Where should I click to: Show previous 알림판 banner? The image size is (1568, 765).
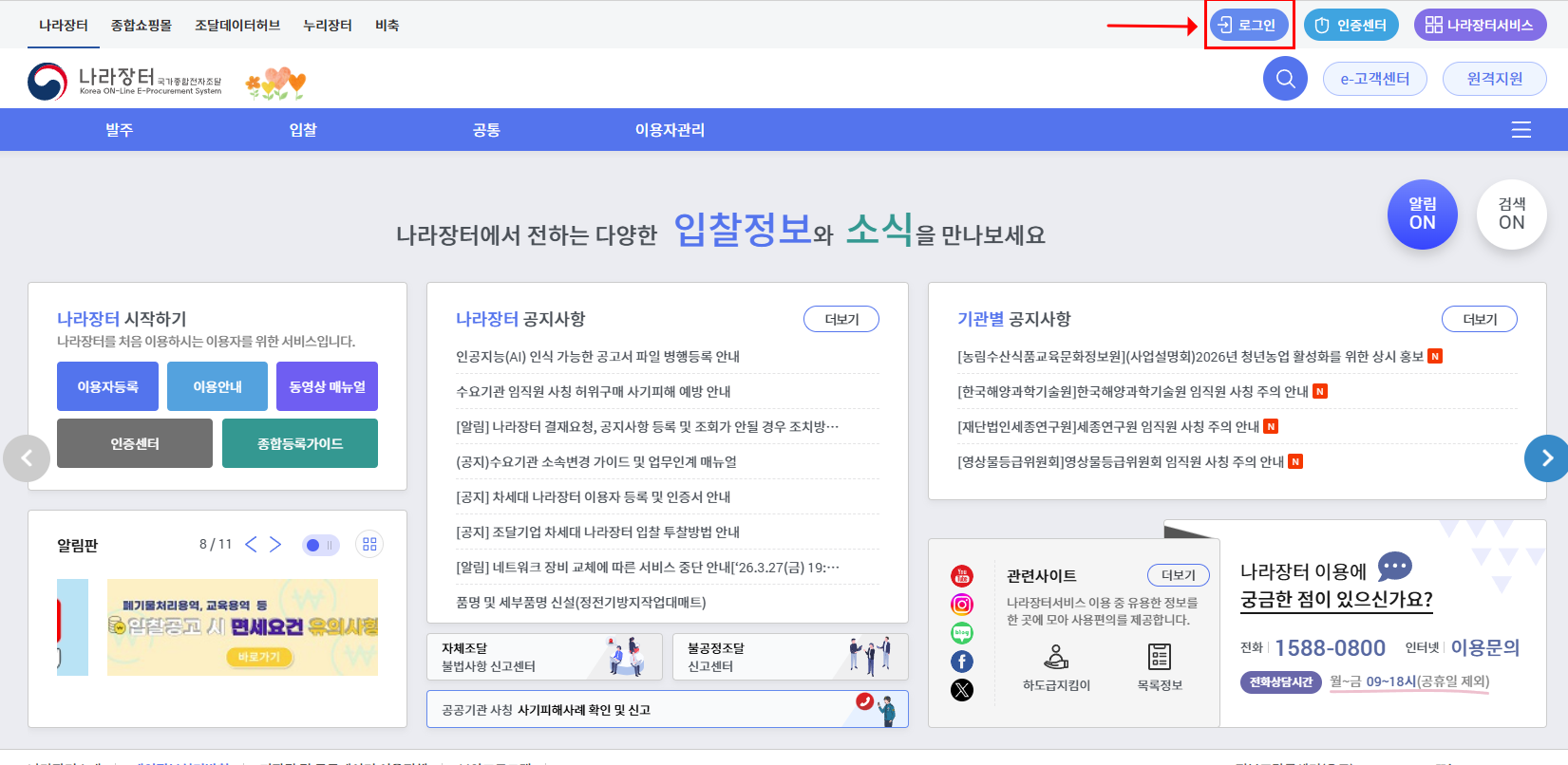click(251, 544)
